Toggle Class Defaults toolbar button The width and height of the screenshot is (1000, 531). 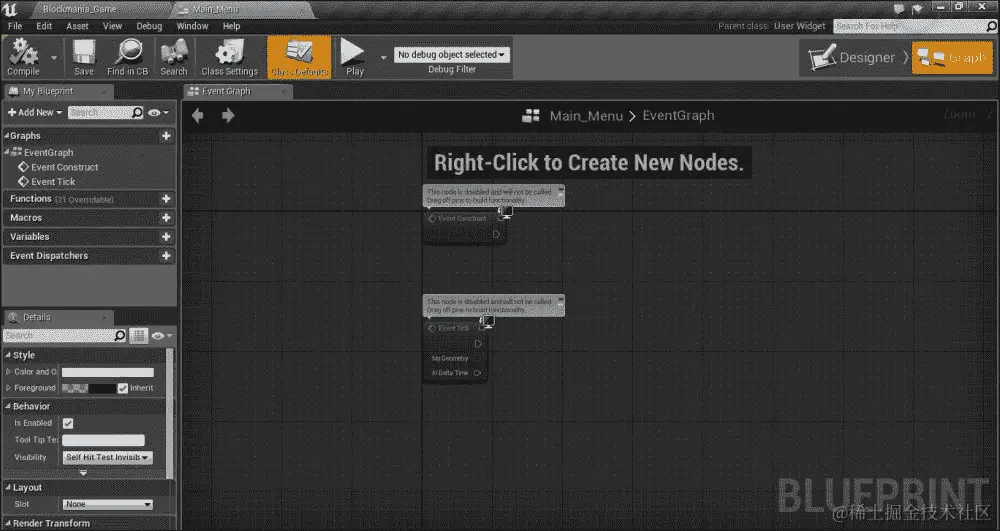pyautogui.click(x=299, y=57)
